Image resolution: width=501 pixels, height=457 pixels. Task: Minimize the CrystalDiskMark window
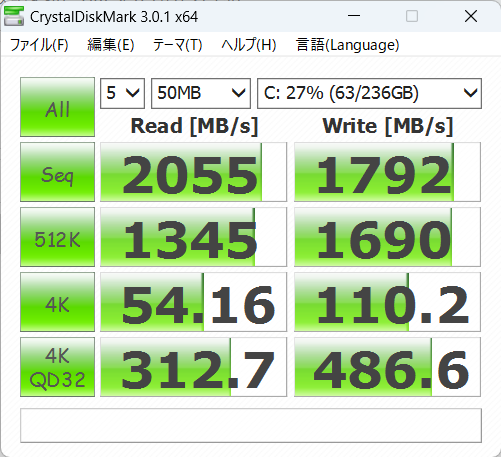tap(354, 16)
